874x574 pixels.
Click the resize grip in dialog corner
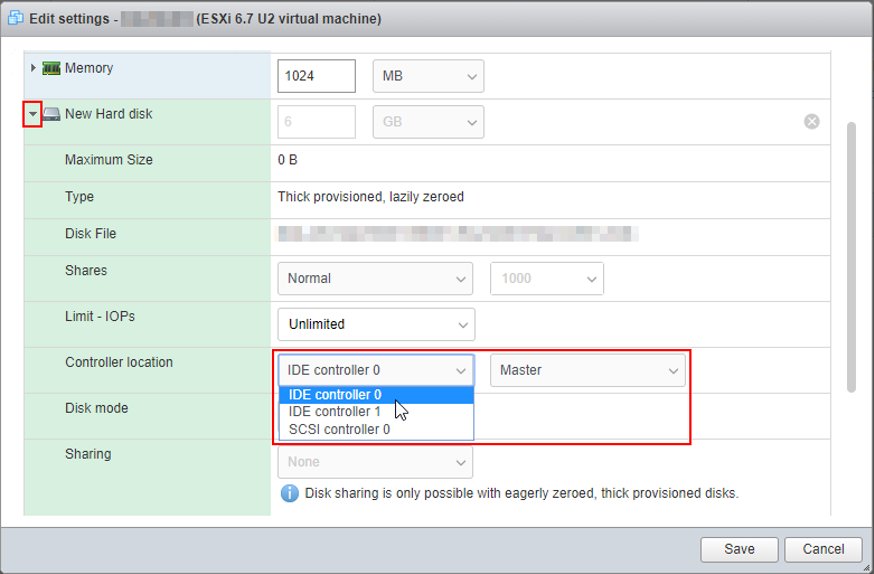coord(866,567)
